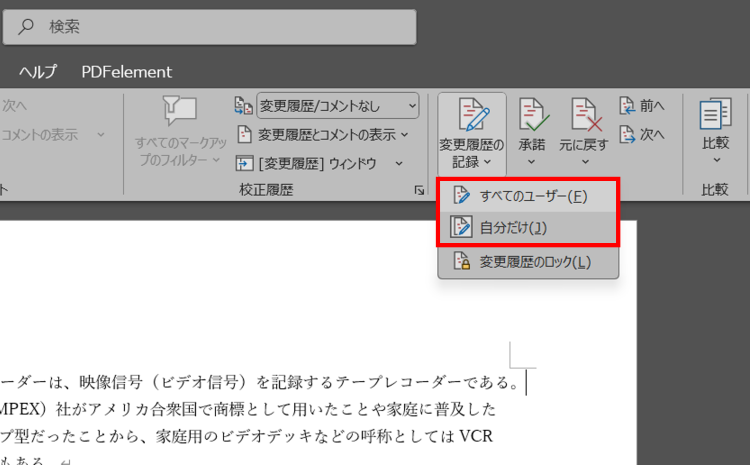Click the 比較 group label below ribbon
The image size is (750, 465).
[715, 190]
